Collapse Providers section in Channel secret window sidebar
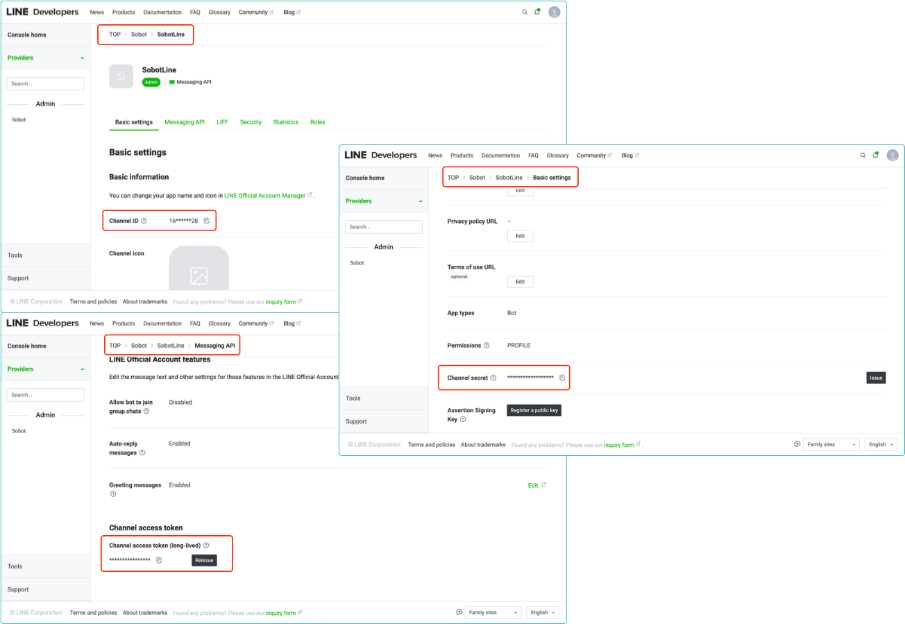The height and width of the screenshot is (624, 905). (420, 201)
